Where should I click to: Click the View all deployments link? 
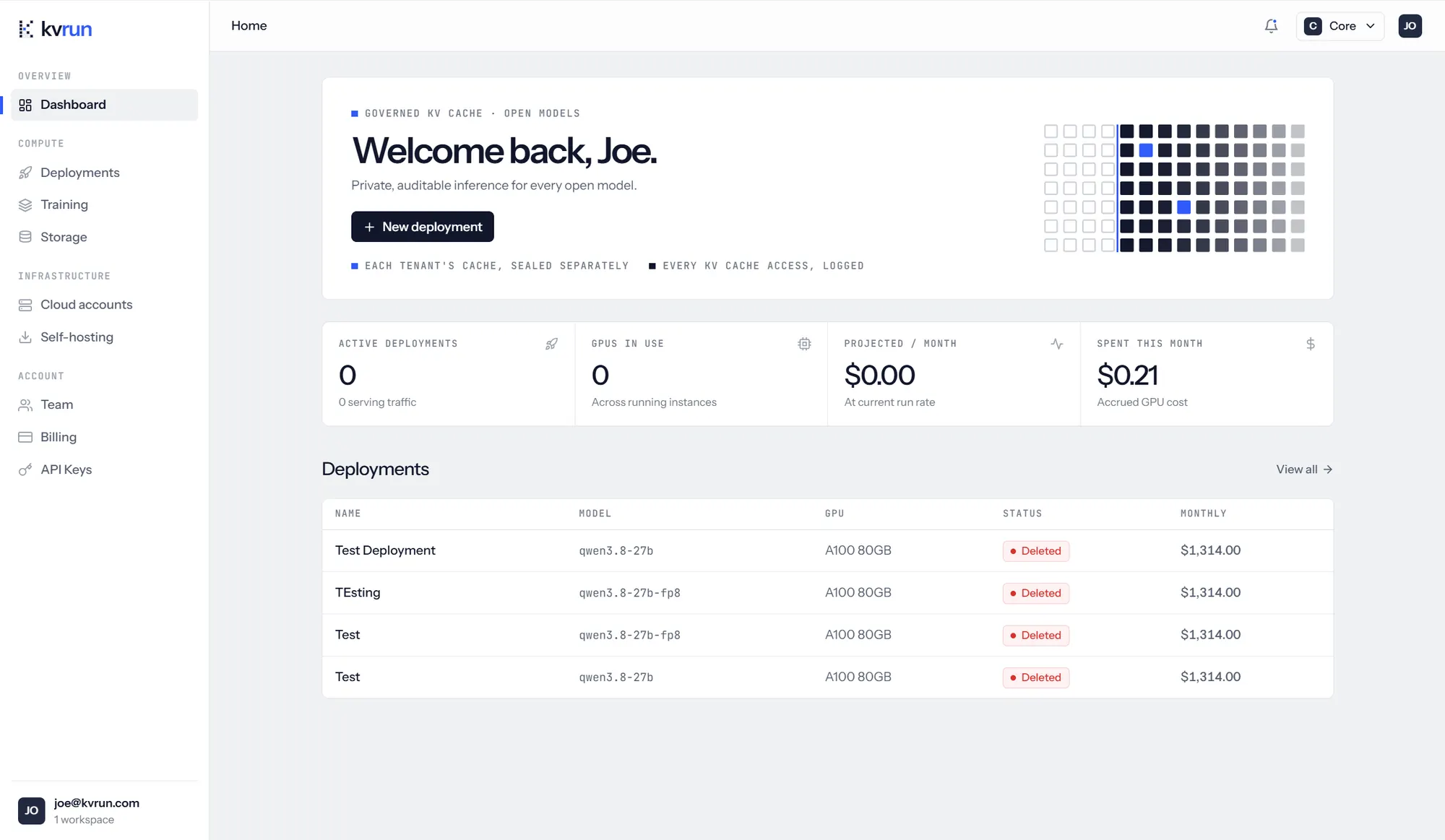(1304, 469)
